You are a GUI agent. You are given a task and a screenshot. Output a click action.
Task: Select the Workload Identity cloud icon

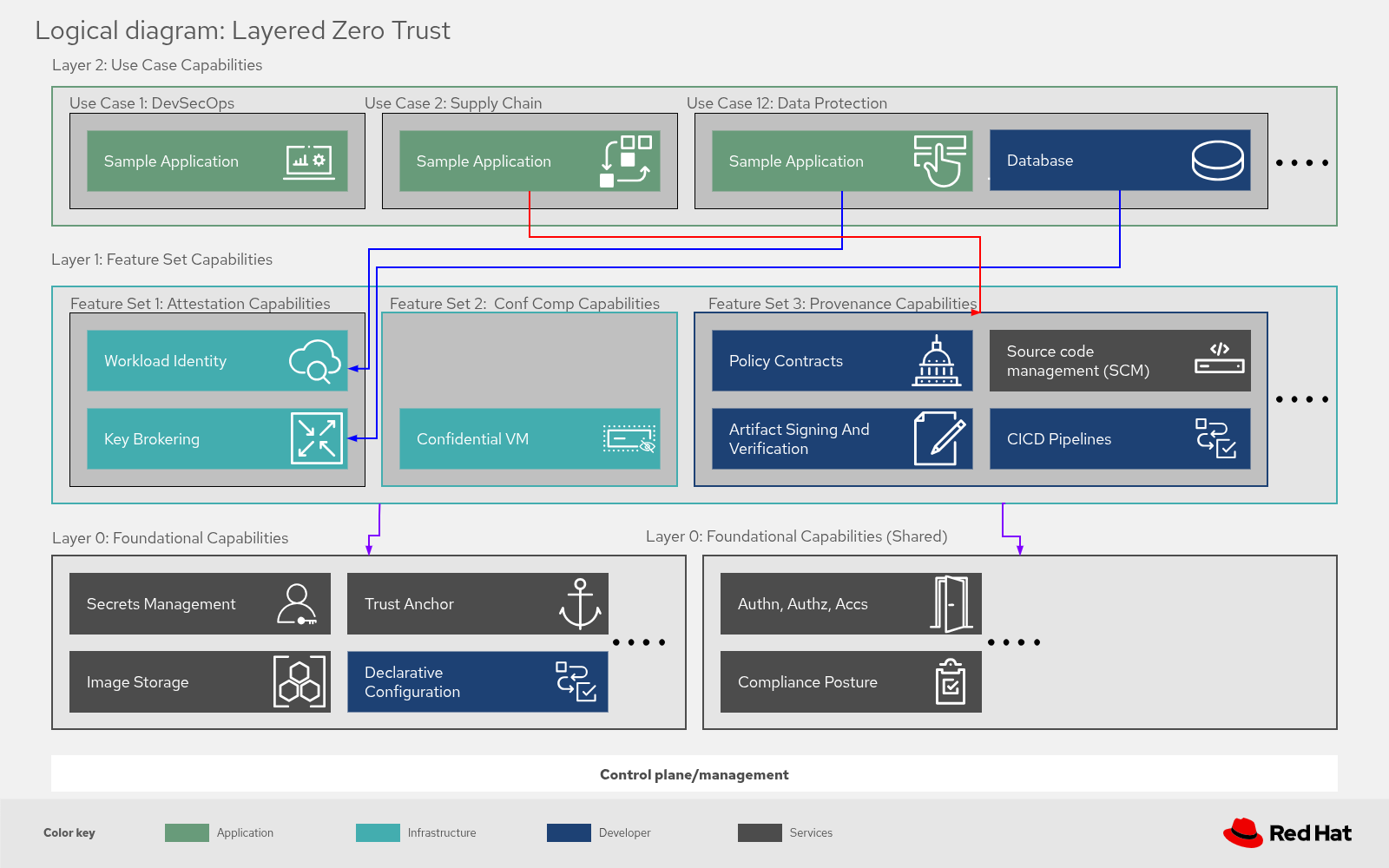(x=318, y=361)
